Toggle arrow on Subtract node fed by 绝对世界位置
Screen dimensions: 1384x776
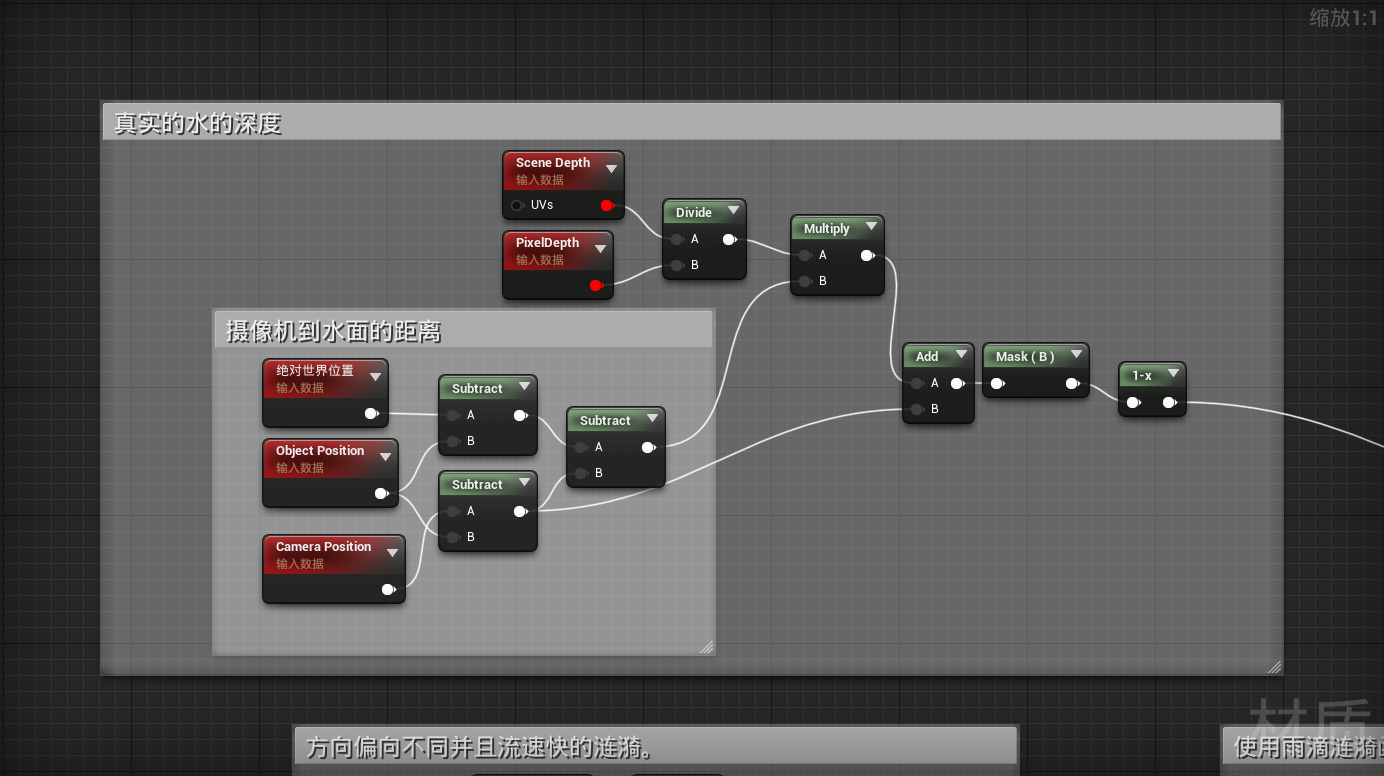coord(524,387)
